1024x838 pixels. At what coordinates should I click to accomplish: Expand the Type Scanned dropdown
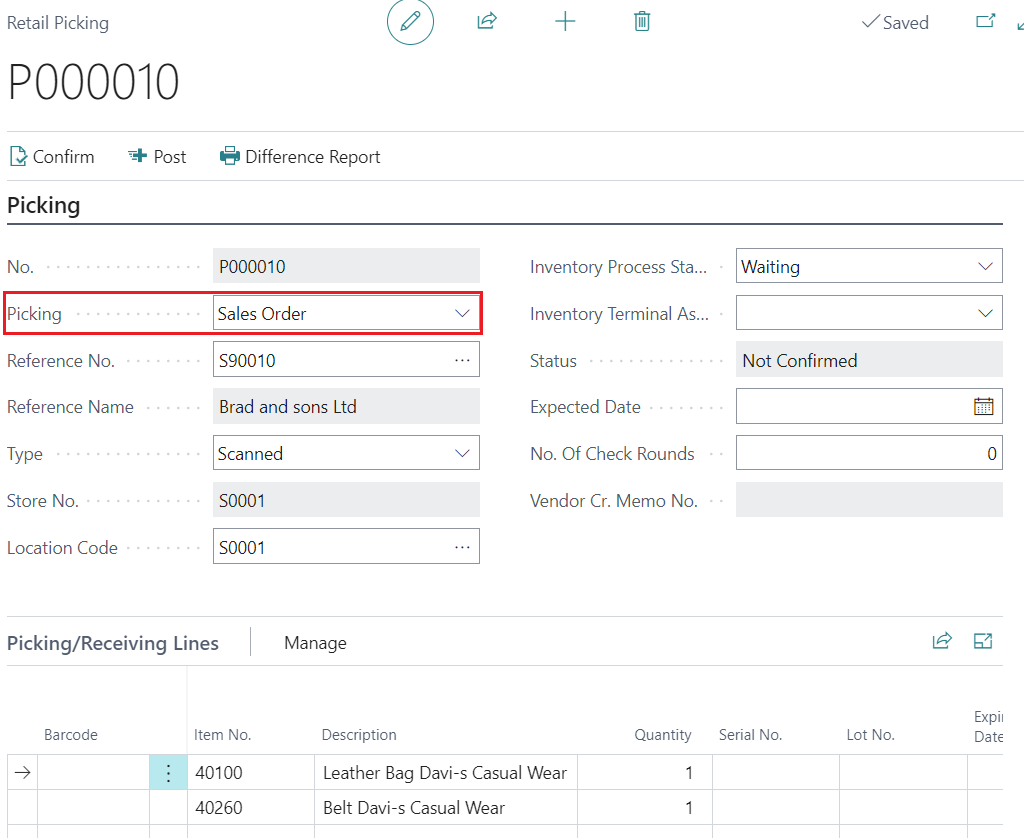[x=462, y=454]
